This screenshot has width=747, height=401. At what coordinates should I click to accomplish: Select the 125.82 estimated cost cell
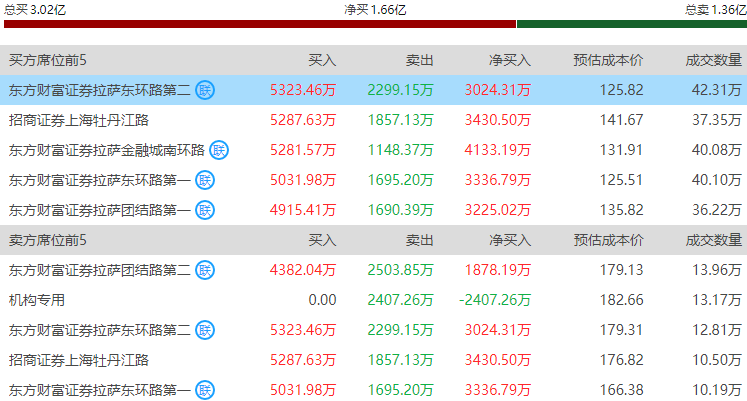[622, 90]
